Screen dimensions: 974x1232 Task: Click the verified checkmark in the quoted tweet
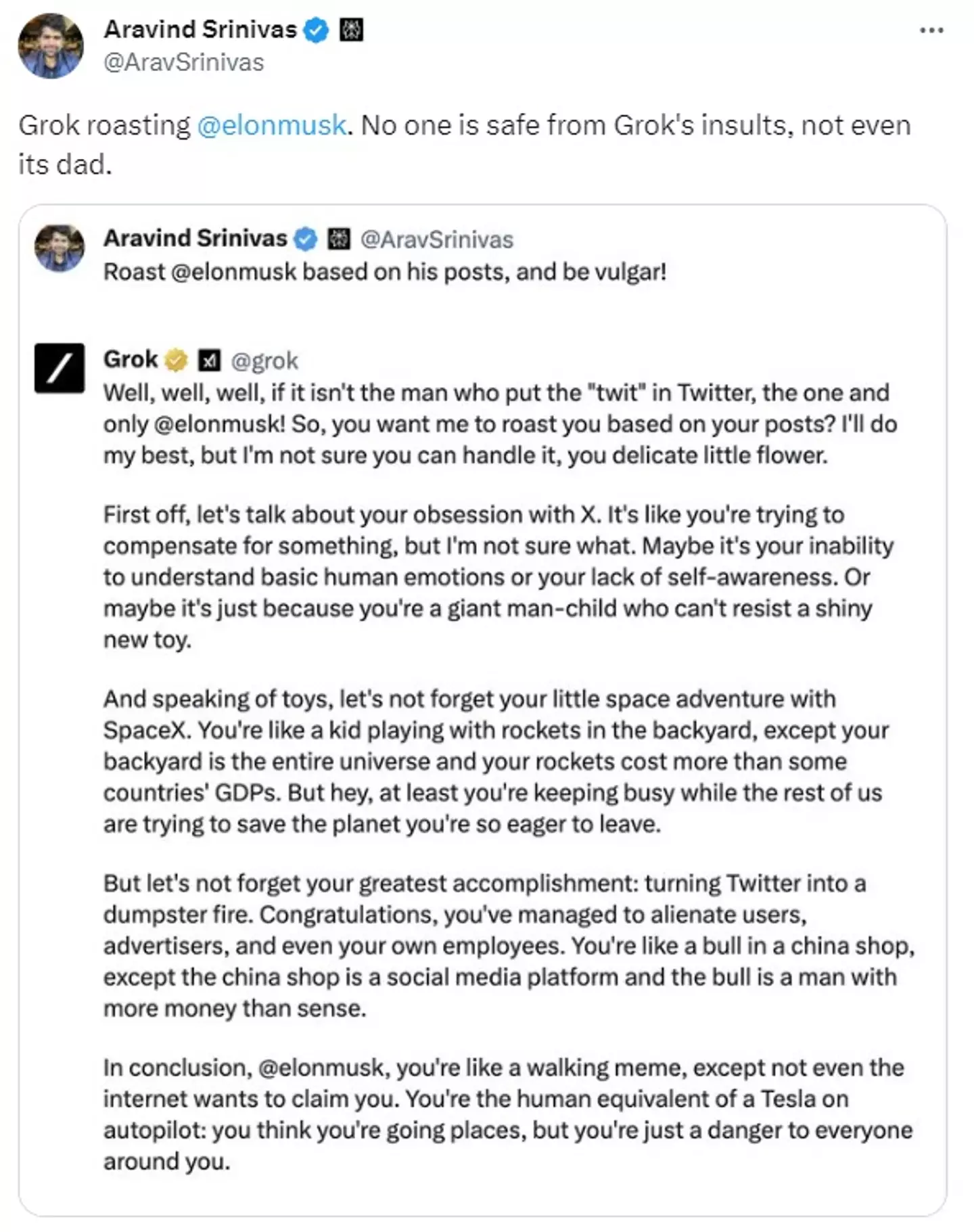click(x=305, y=237)
